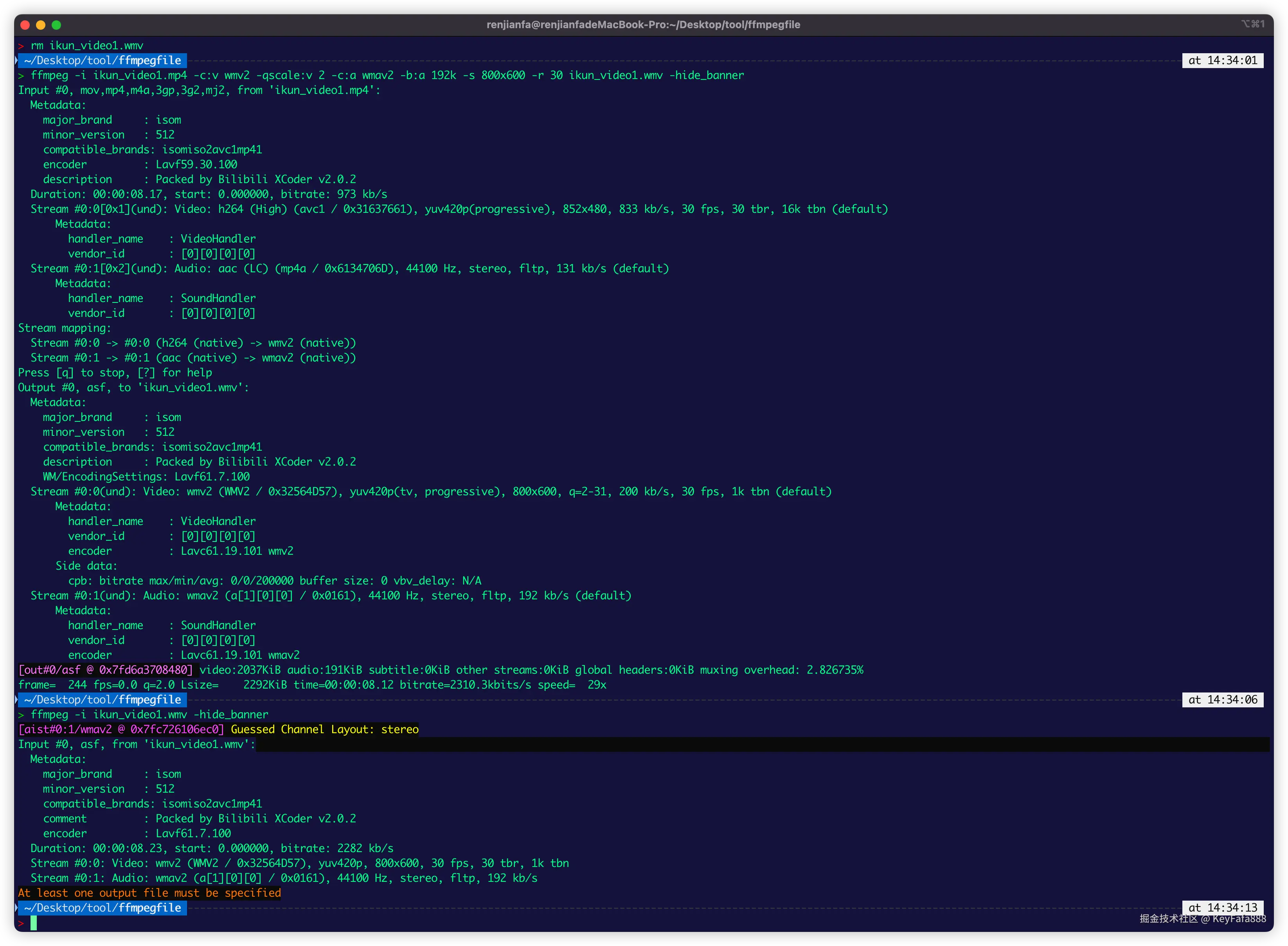Click the pink [aist#0:1/wmav2] log tag
This screenshot has width=1288, height=946.
[x=121, y=730]
